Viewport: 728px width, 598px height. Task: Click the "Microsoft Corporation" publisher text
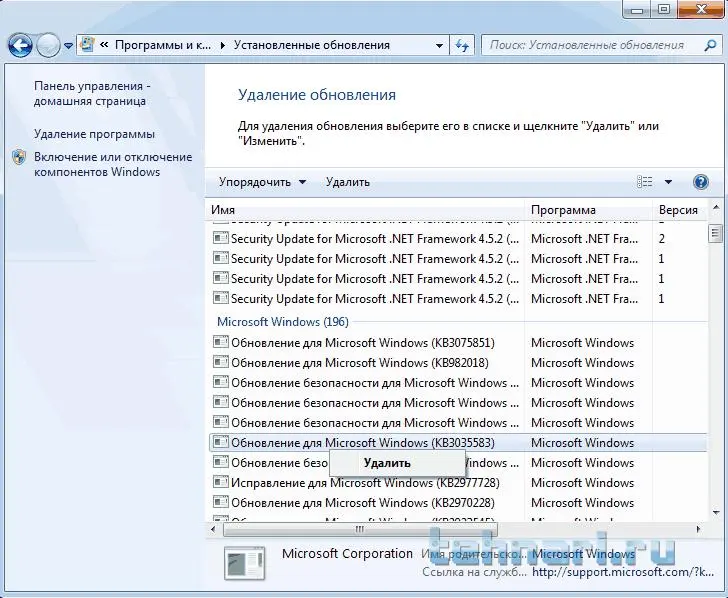click(347, 553)
